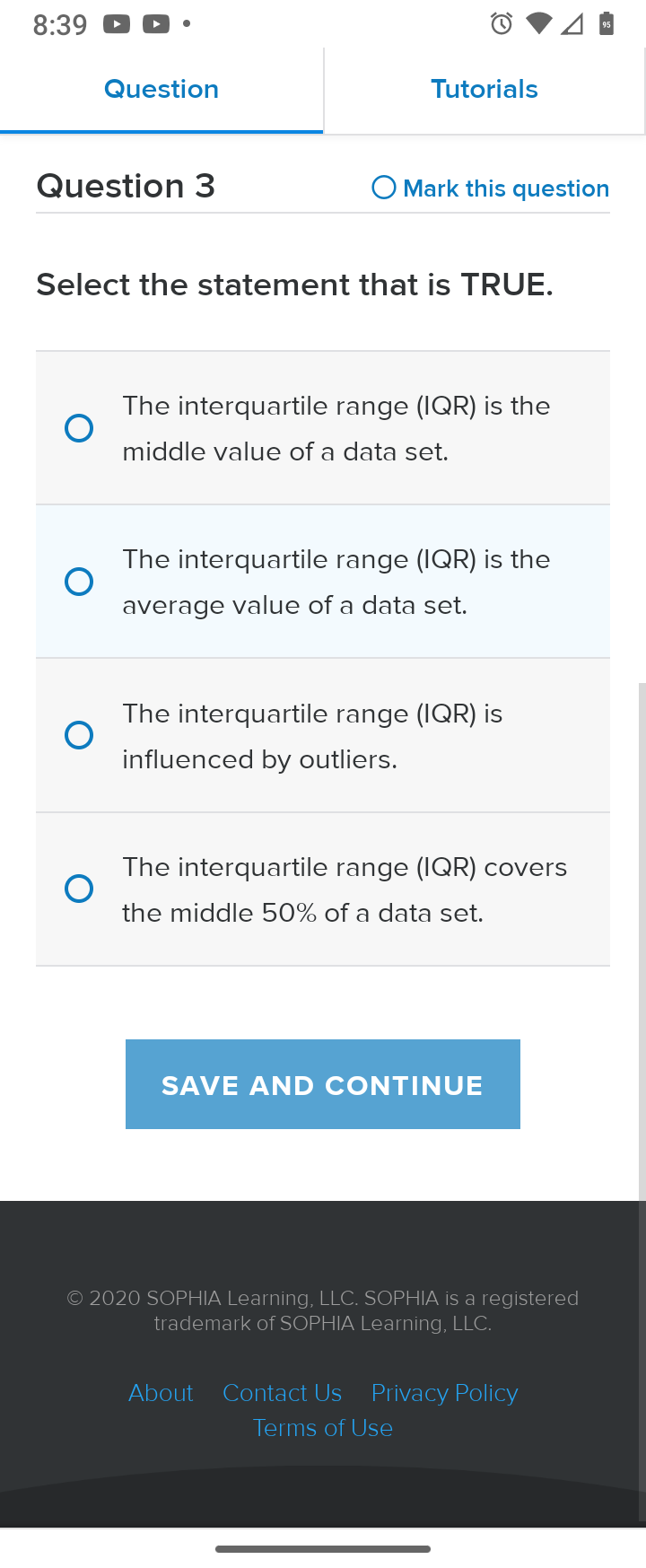Image resolution: width=646 pixels, height=1568 pixels.
Task: Tap the Wi-Fi signal status icon
Action: (538, 24)
